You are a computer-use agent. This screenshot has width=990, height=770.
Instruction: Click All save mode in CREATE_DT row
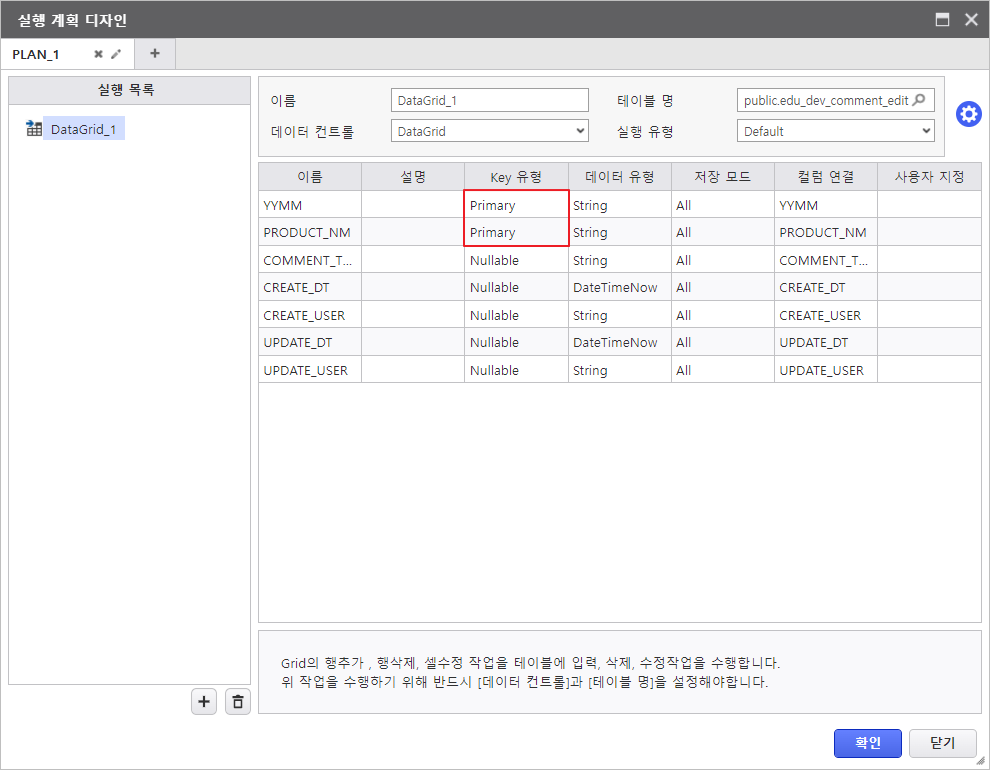722,287
